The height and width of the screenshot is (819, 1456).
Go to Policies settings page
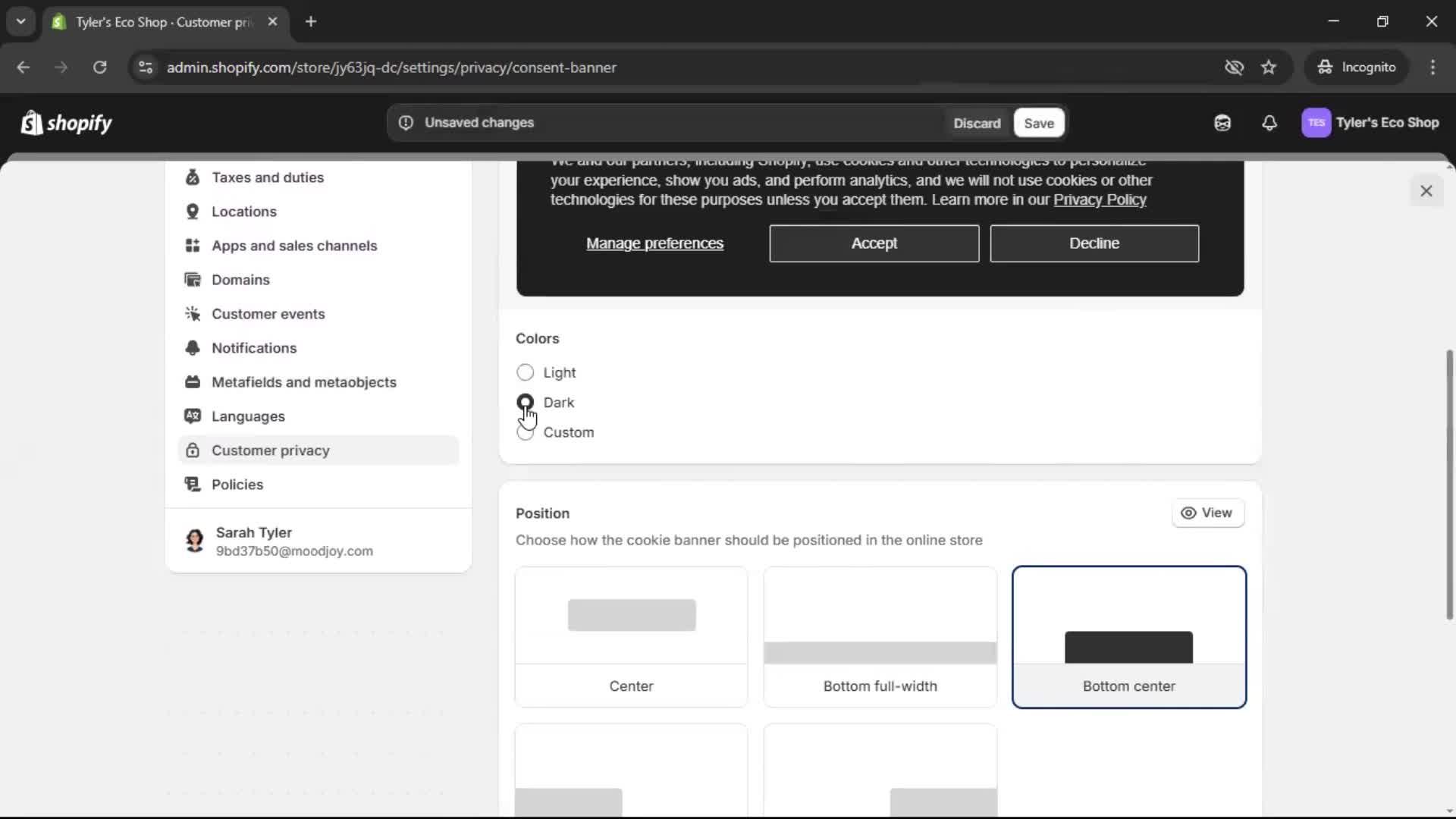coord(237,485)
